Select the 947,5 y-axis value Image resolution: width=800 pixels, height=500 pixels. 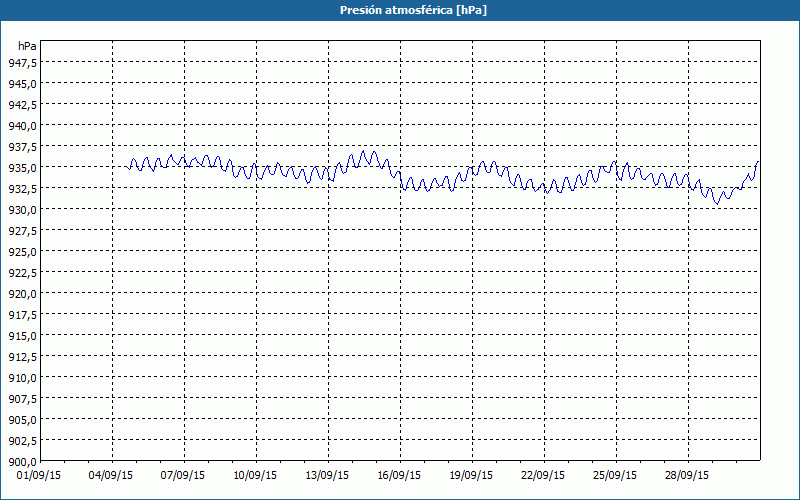pyautogui.click(x=22, y=63)
